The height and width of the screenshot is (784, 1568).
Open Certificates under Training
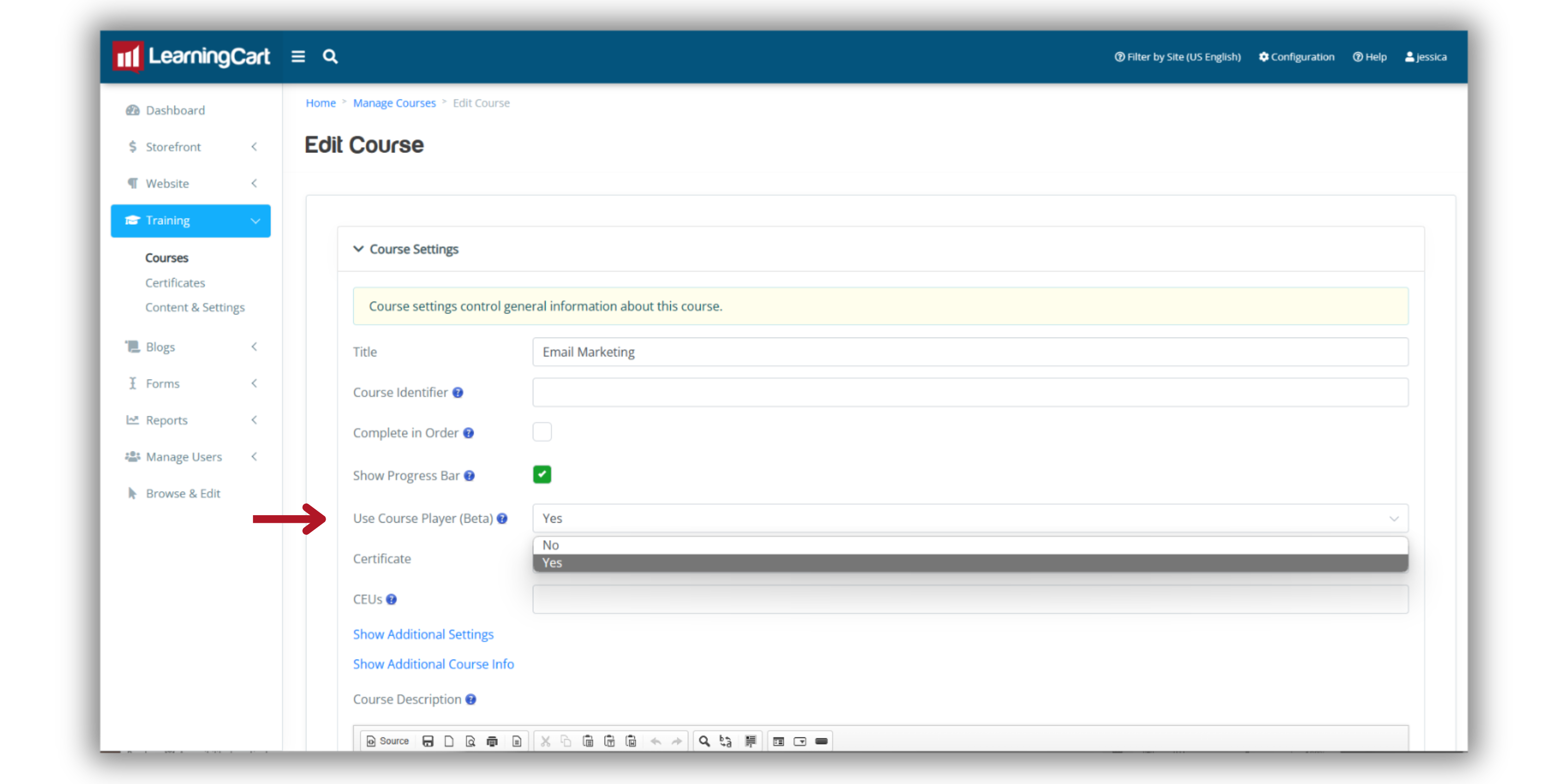175,282
